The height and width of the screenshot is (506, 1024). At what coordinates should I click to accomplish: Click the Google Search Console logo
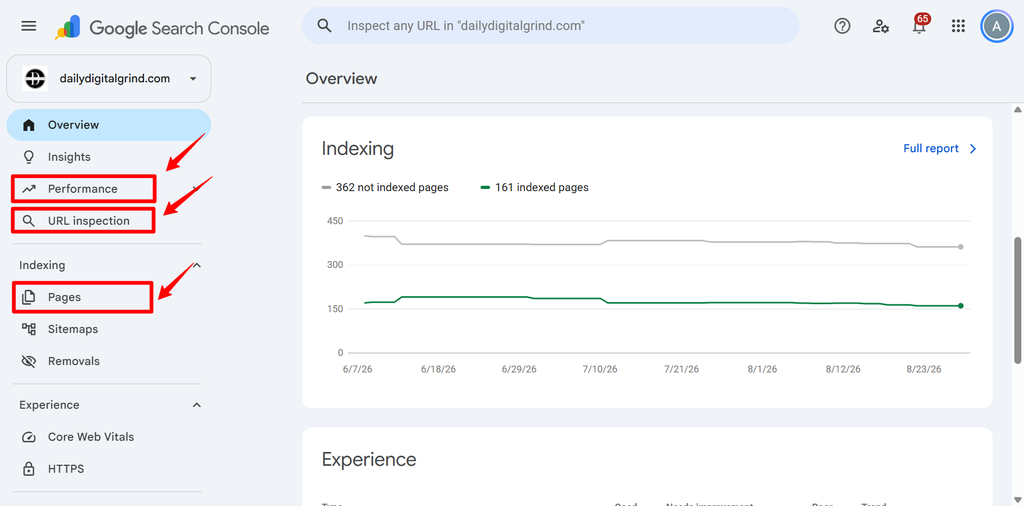point(162,27)
